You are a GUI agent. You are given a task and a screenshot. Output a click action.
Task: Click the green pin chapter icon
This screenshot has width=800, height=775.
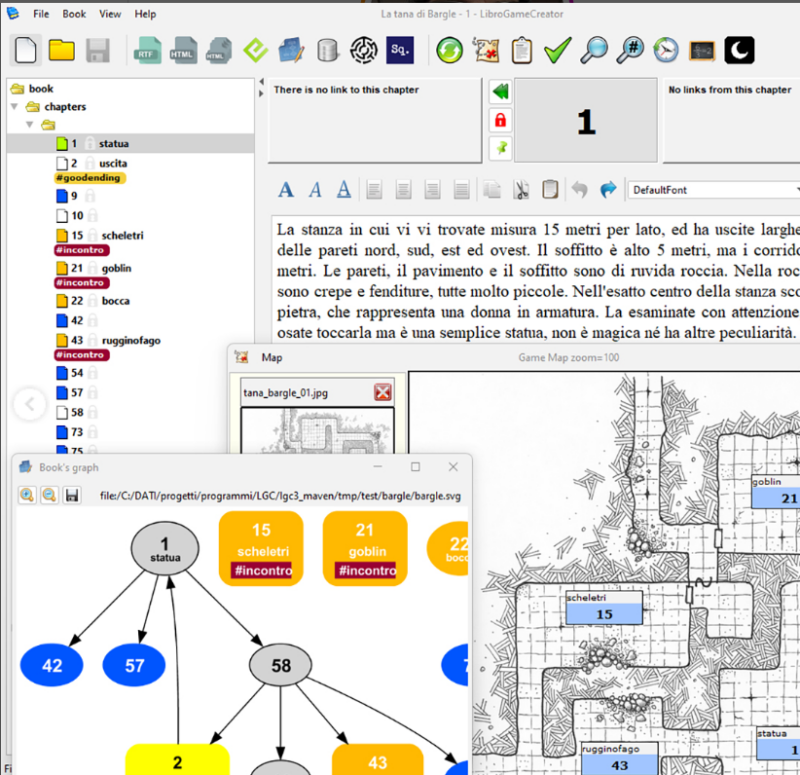click(501, 148)
